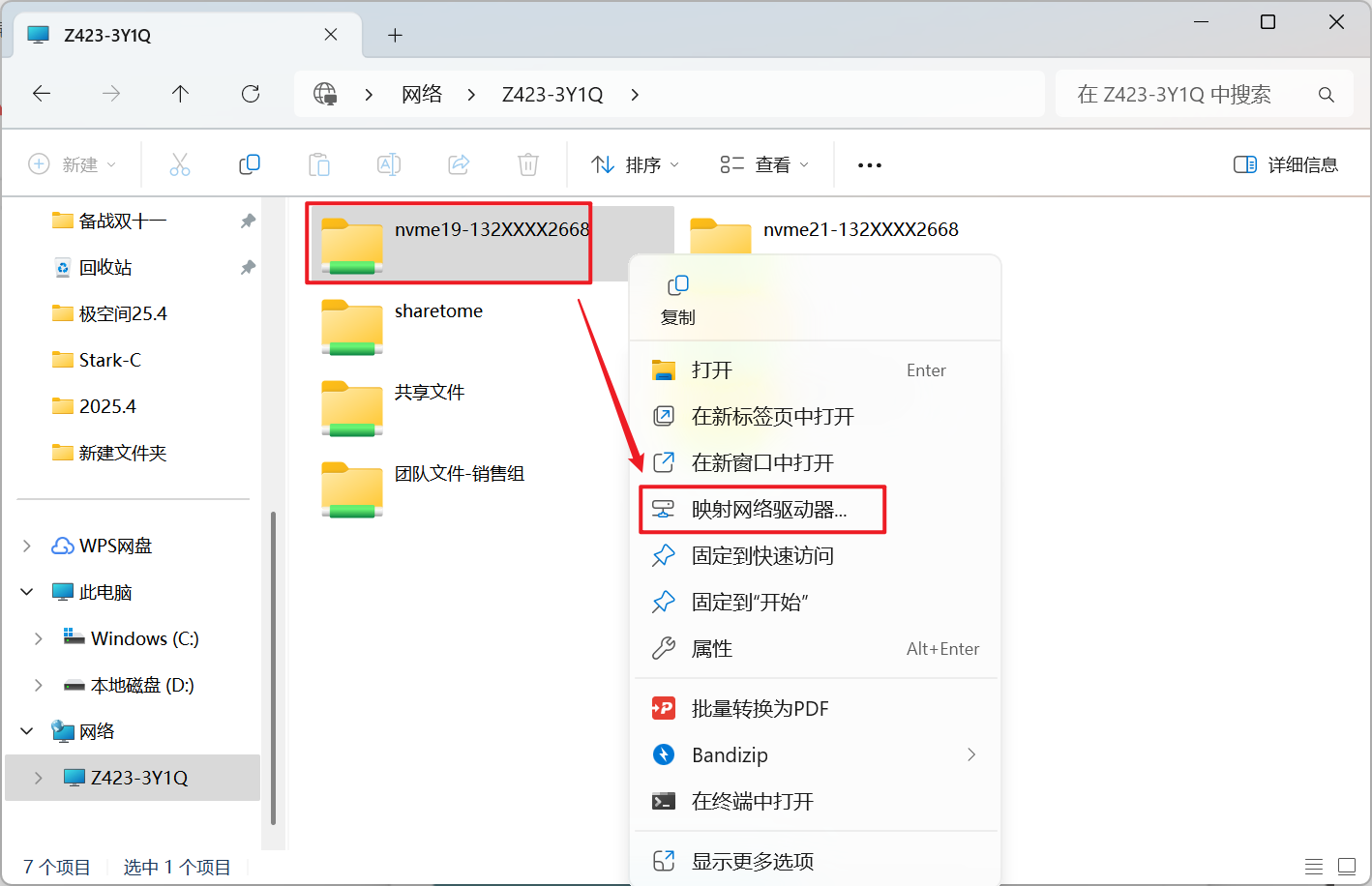Click the search magnifier icon

(1327, 95)
